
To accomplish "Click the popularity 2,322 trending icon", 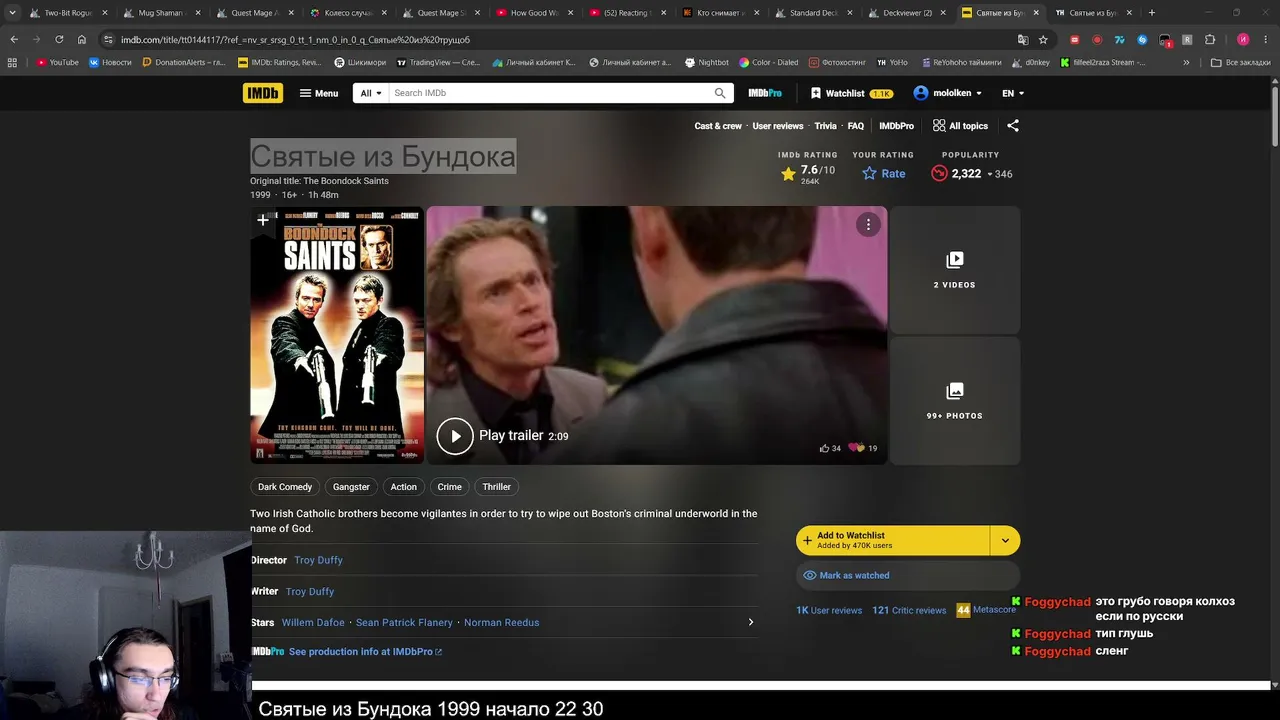I will 939,173.
